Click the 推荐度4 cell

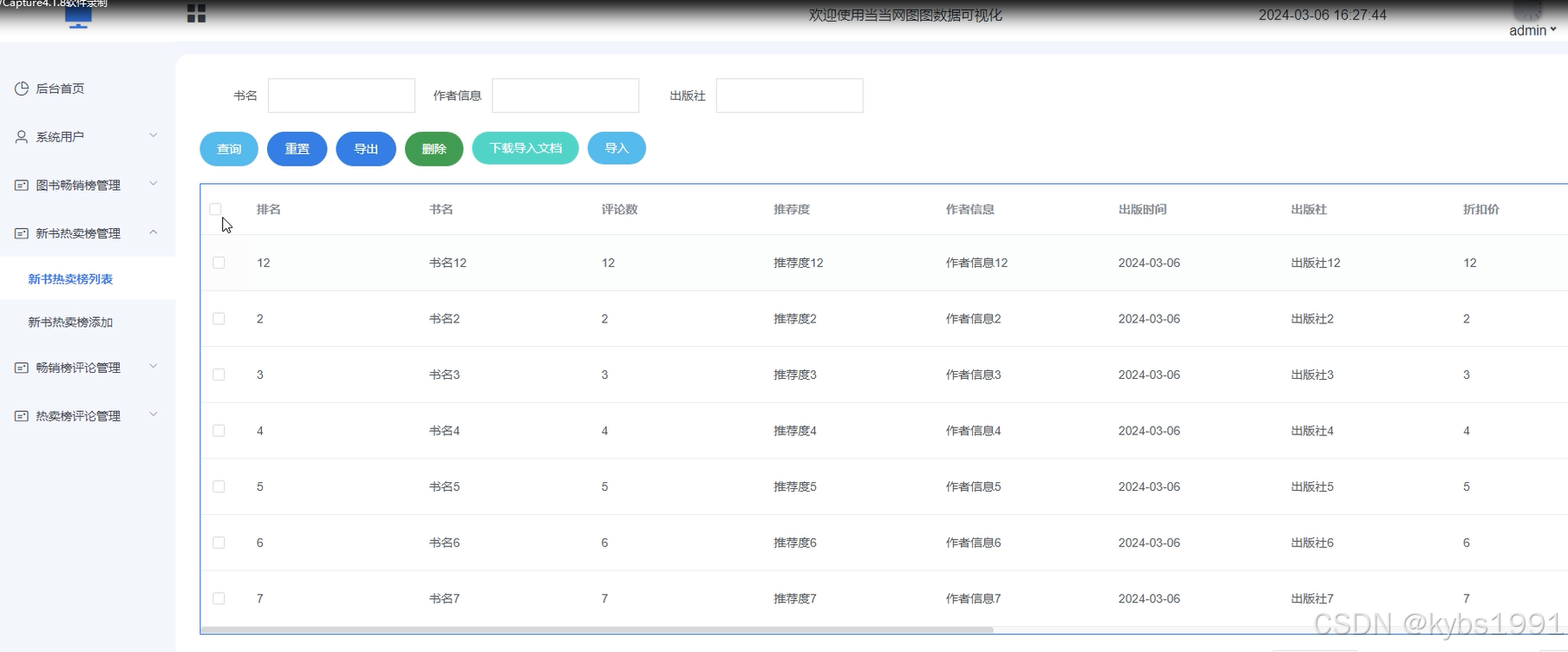(x=795, y=431)
